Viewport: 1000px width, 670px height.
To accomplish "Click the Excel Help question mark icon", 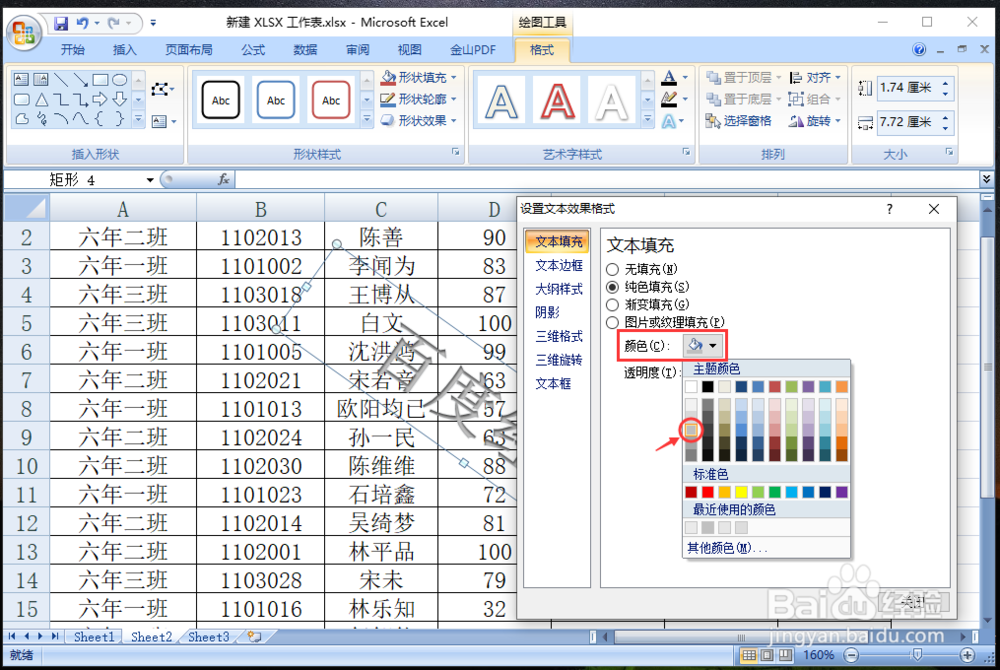I will click(x=919, y=49).
